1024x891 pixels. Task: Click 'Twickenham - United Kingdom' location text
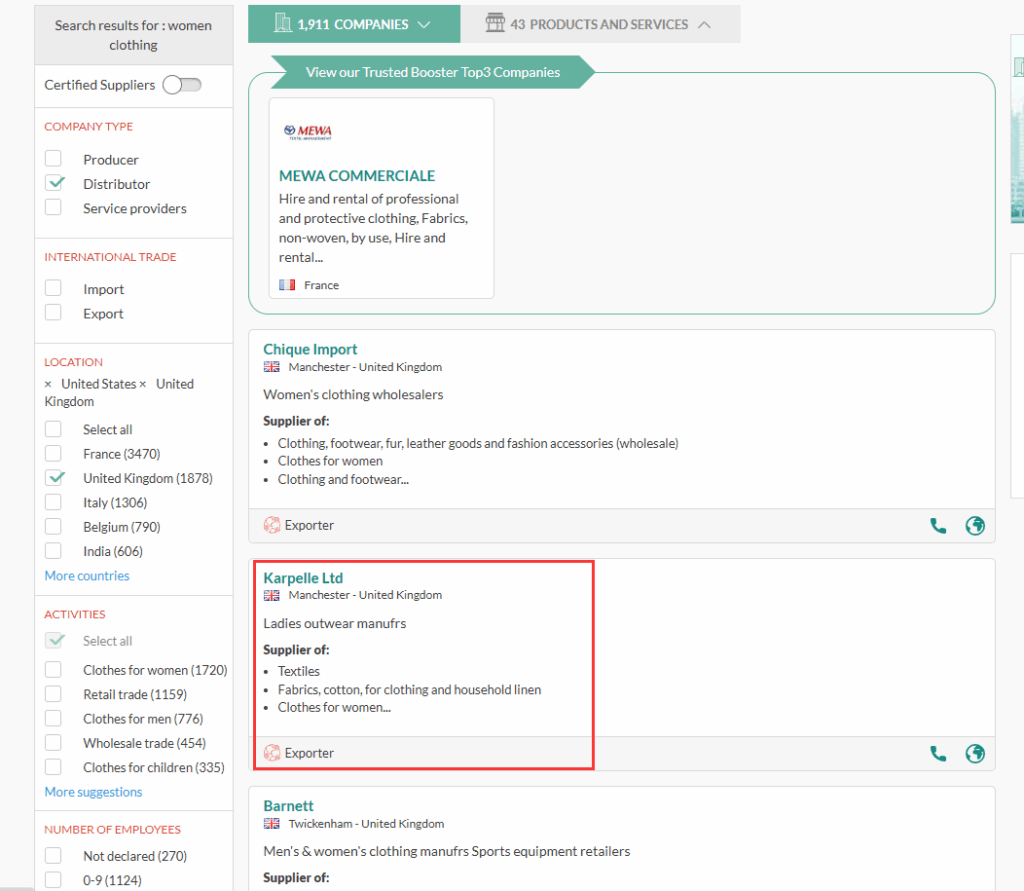tap(366, 824)
